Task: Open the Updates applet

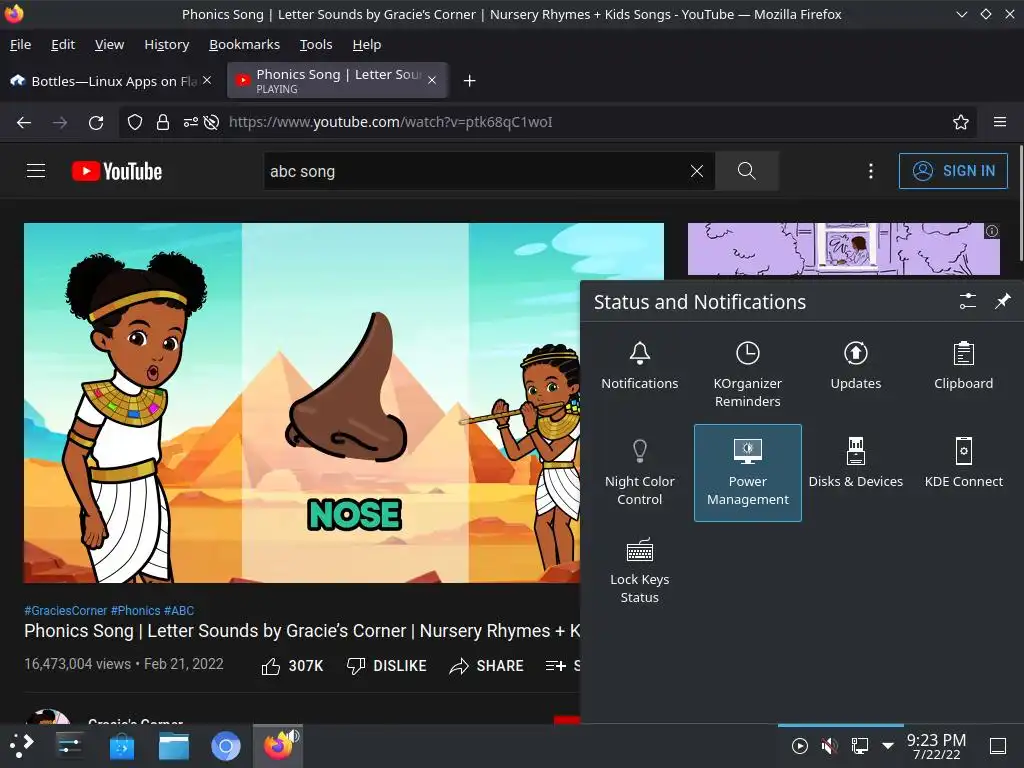Action: click(856, 366)
